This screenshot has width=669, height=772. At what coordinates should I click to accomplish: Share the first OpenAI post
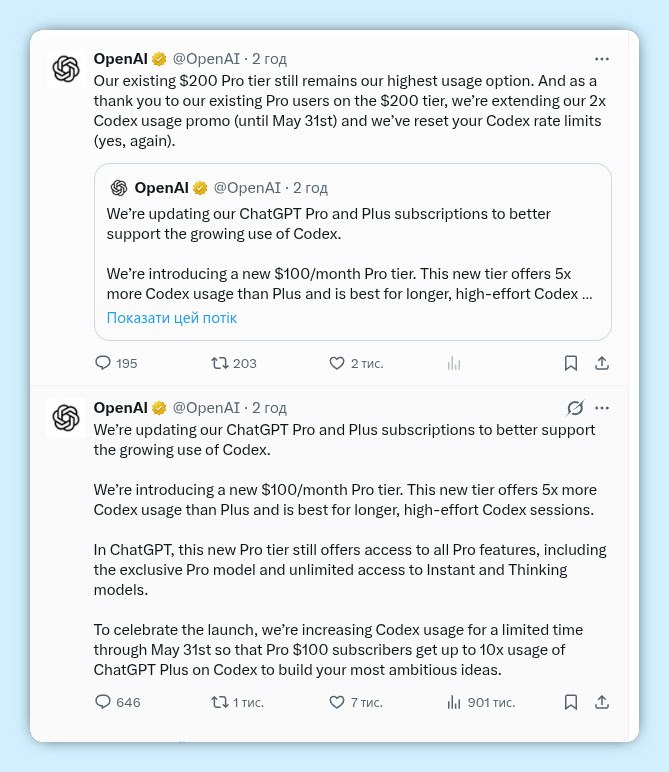(601, 363)
